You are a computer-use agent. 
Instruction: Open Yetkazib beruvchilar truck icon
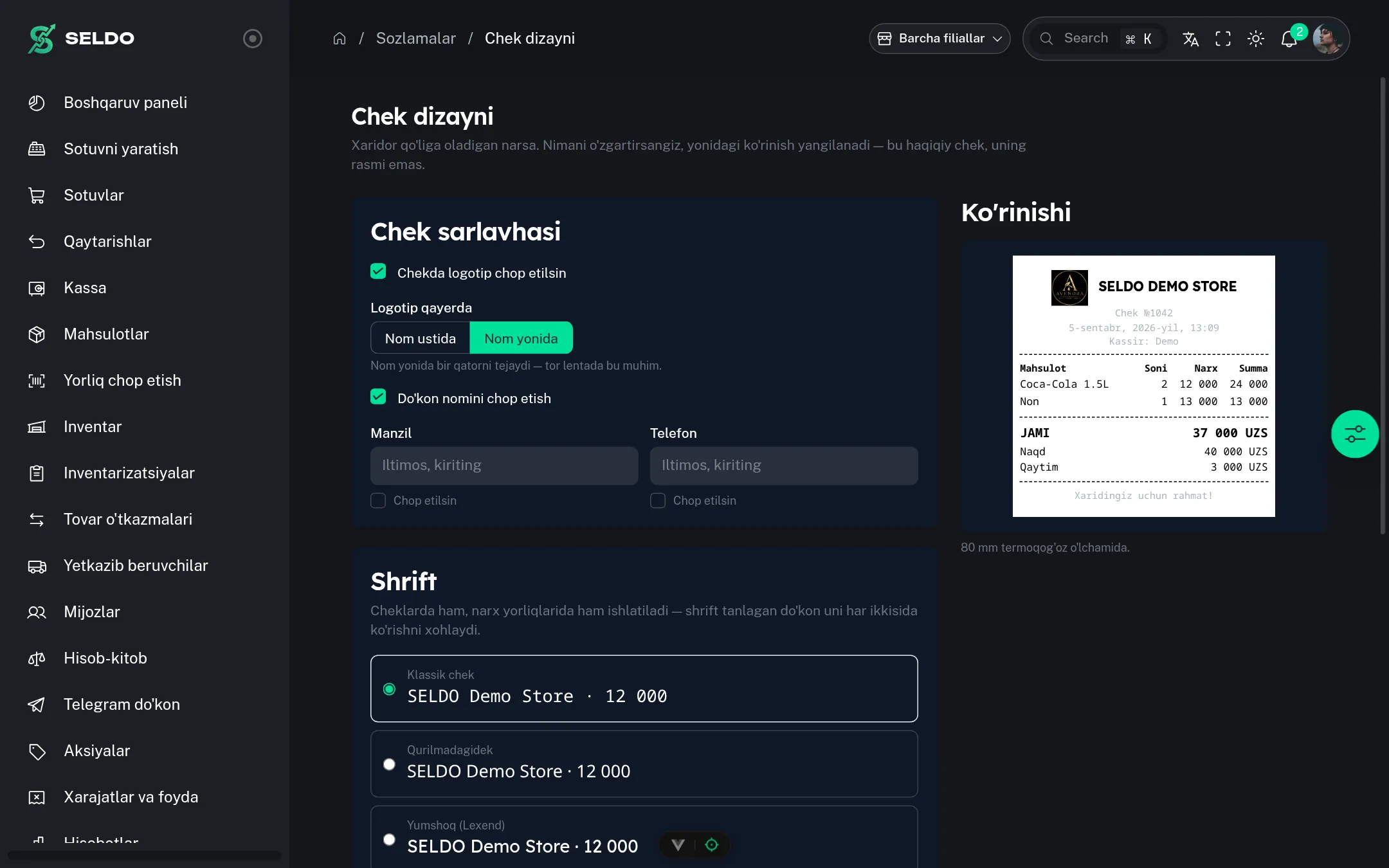(x=37, y=566)
